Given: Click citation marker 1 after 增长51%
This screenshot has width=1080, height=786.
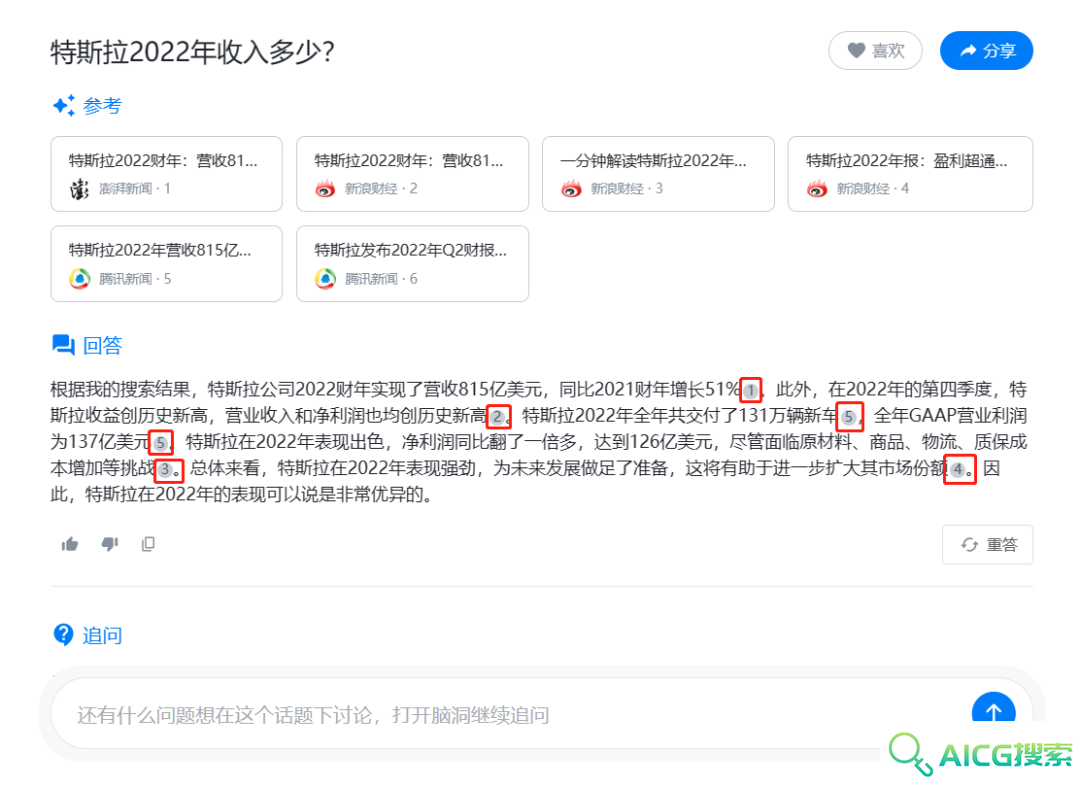Looking at the screenshot, I should (750, 391).
